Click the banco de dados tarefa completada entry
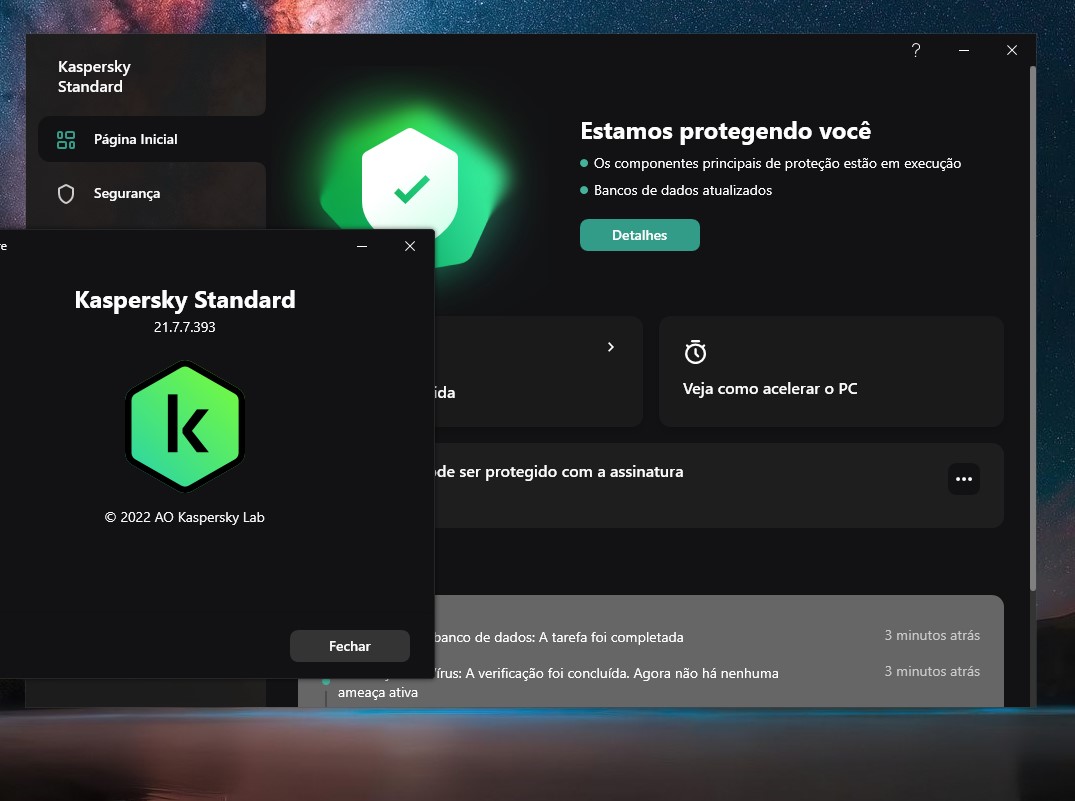 559,637
